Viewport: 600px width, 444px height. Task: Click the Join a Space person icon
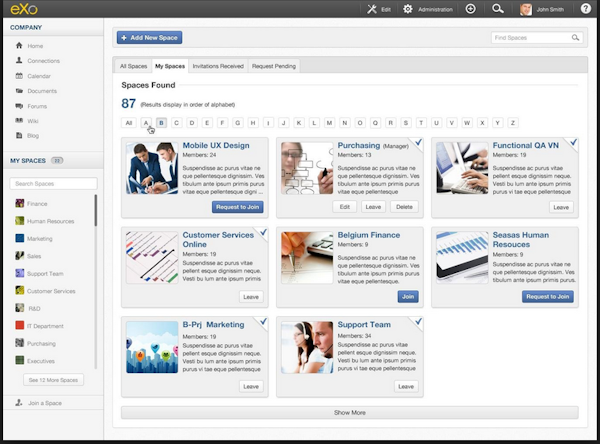click(x=19, y=403)
